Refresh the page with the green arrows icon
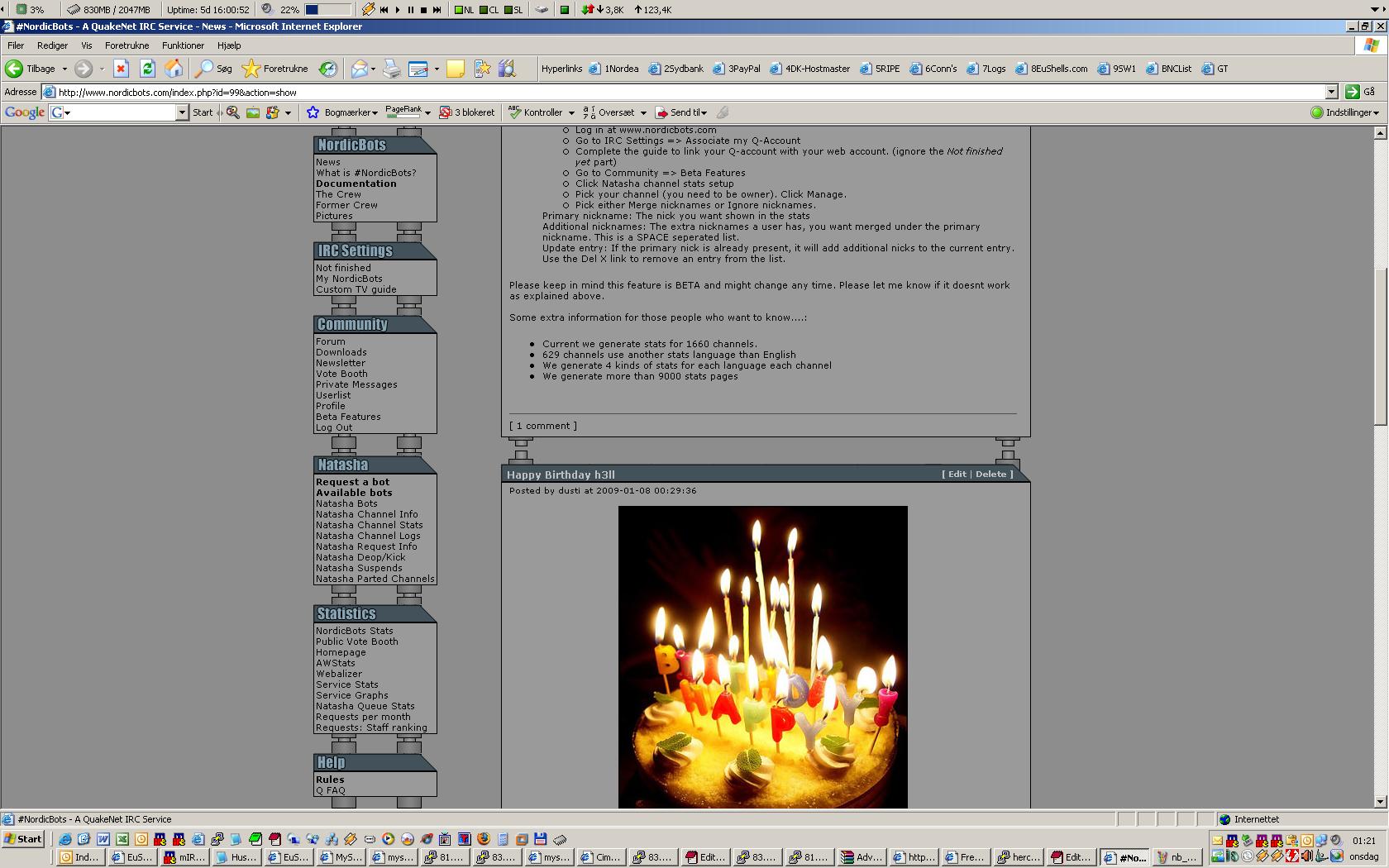Viewport: 1389px width, 868px height. (x=147, y=69)
